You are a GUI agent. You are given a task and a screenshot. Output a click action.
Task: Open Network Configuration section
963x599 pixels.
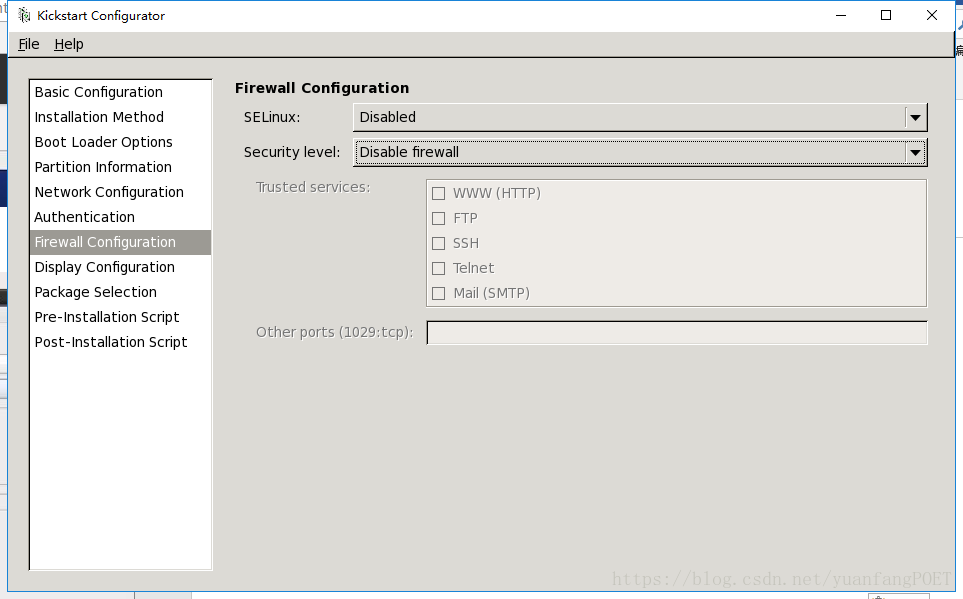[120, 192]
